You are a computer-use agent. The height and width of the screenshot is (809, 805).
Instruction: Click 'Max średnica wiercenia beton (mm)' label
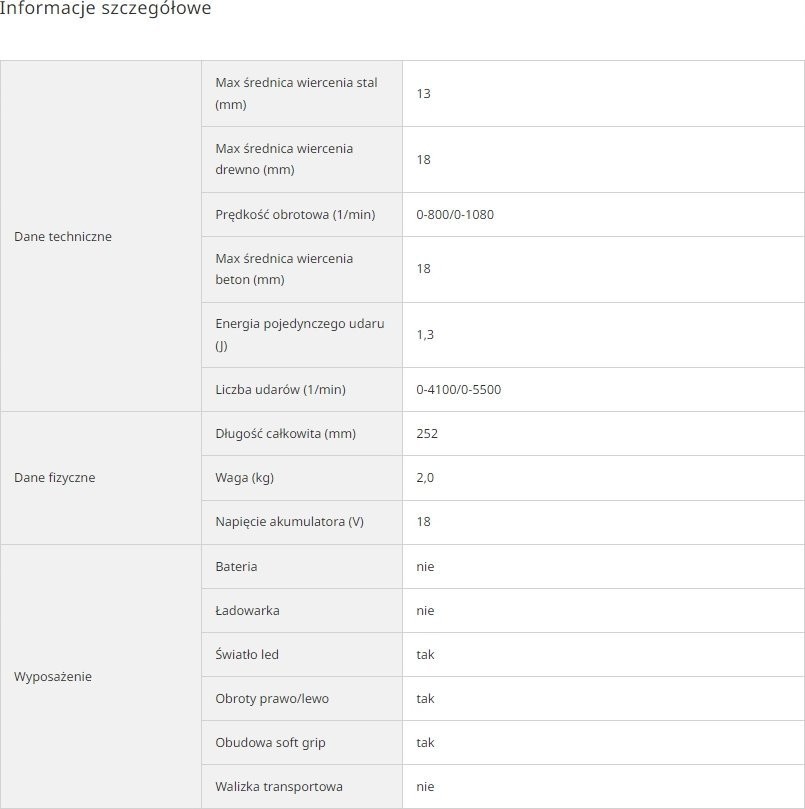tap(284, 269)
